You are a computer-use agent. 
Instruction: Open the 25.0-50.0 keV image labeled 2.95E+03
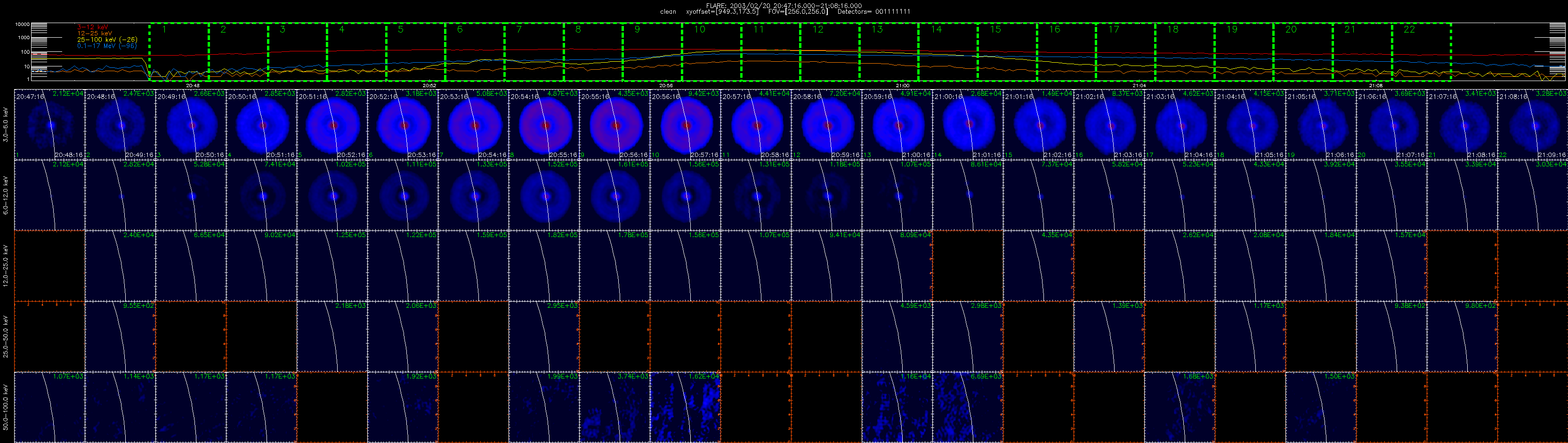pyautogui.click(x=544, y=336)
